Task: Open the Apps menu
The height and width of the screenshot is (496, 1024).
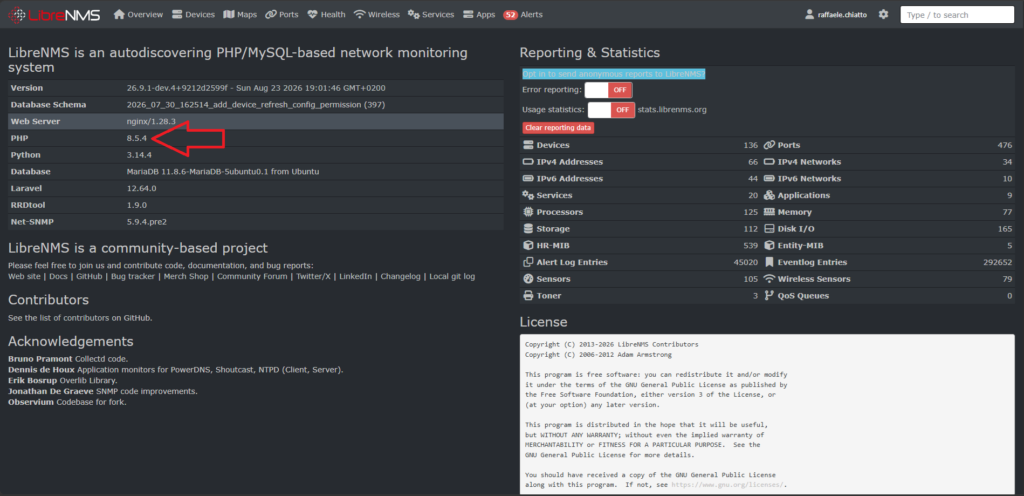Action: click(479, 14)
